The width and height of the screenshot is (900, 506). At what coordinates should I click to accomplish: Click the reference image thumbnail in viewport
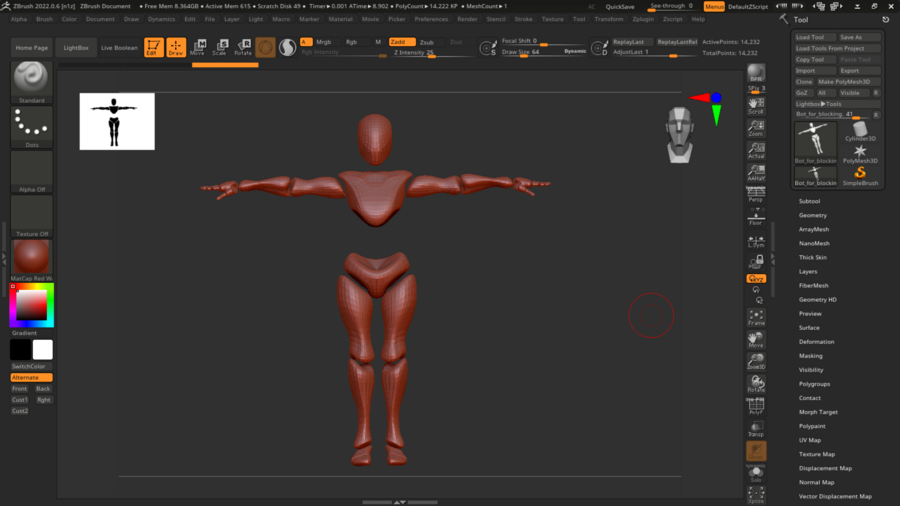pos(117,121)
